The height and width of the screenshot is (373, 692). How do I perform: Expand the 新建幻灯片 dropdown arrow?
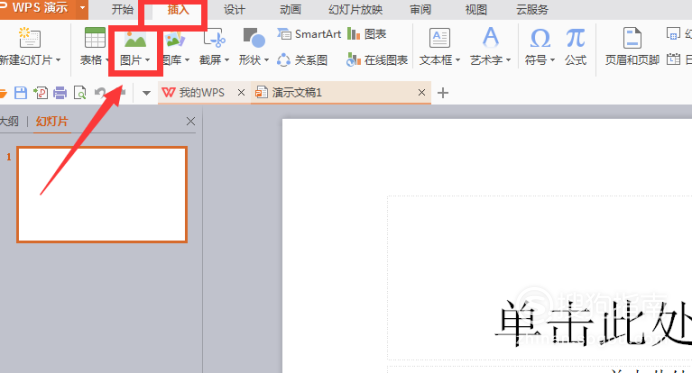[x=58, y=60]
